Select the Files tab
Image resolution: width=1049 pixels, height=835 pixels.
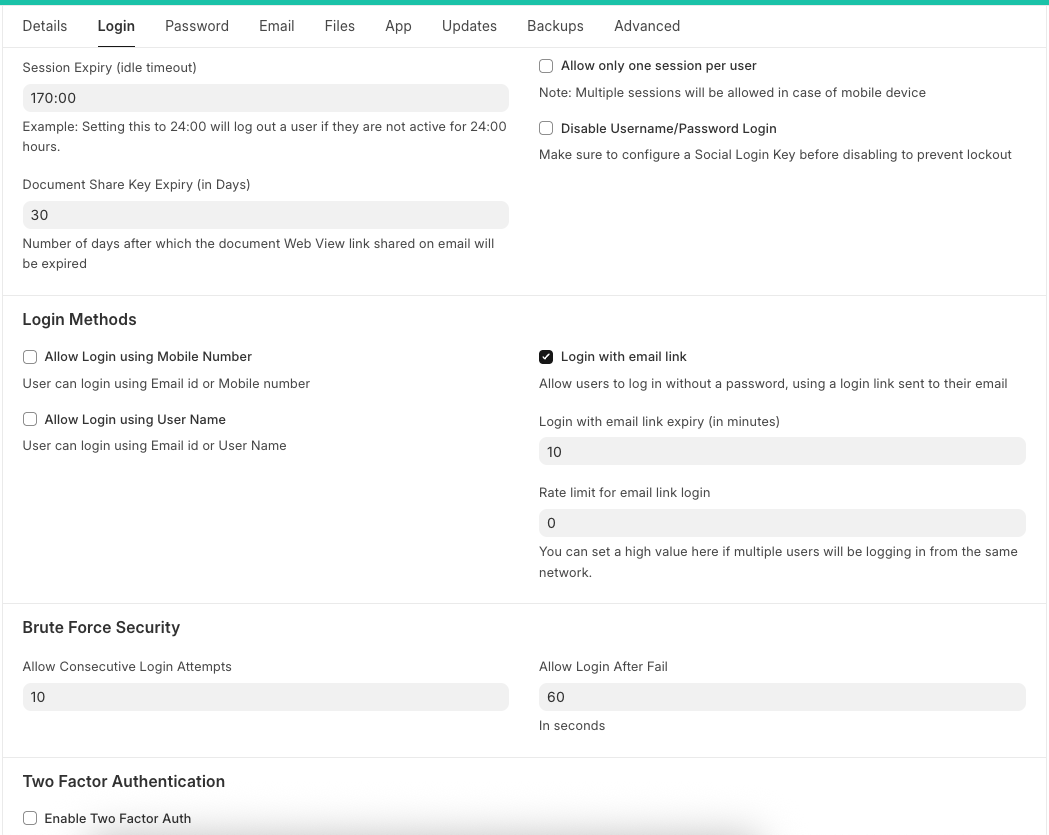(340, 26)
